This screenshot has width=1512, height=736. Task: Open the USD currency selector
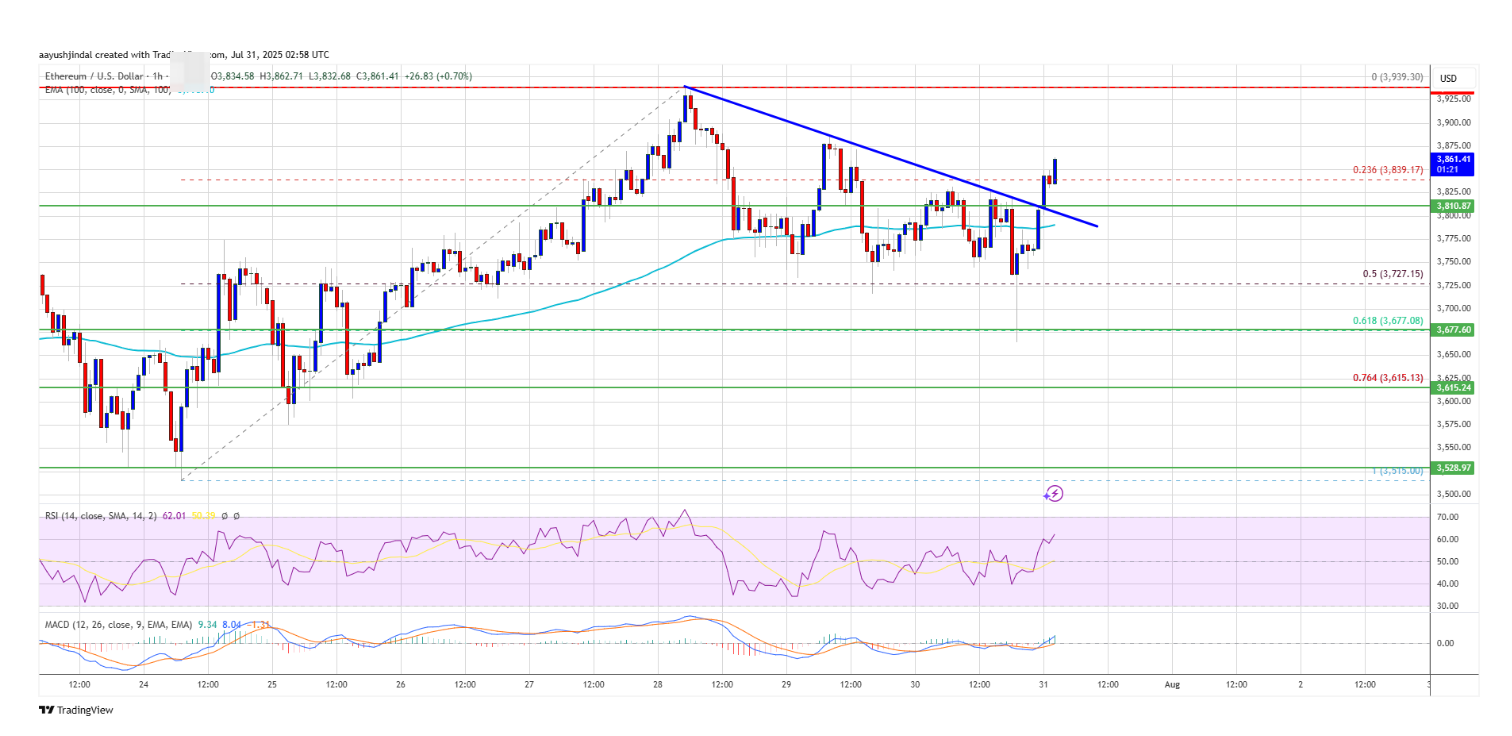[1447, 78]
